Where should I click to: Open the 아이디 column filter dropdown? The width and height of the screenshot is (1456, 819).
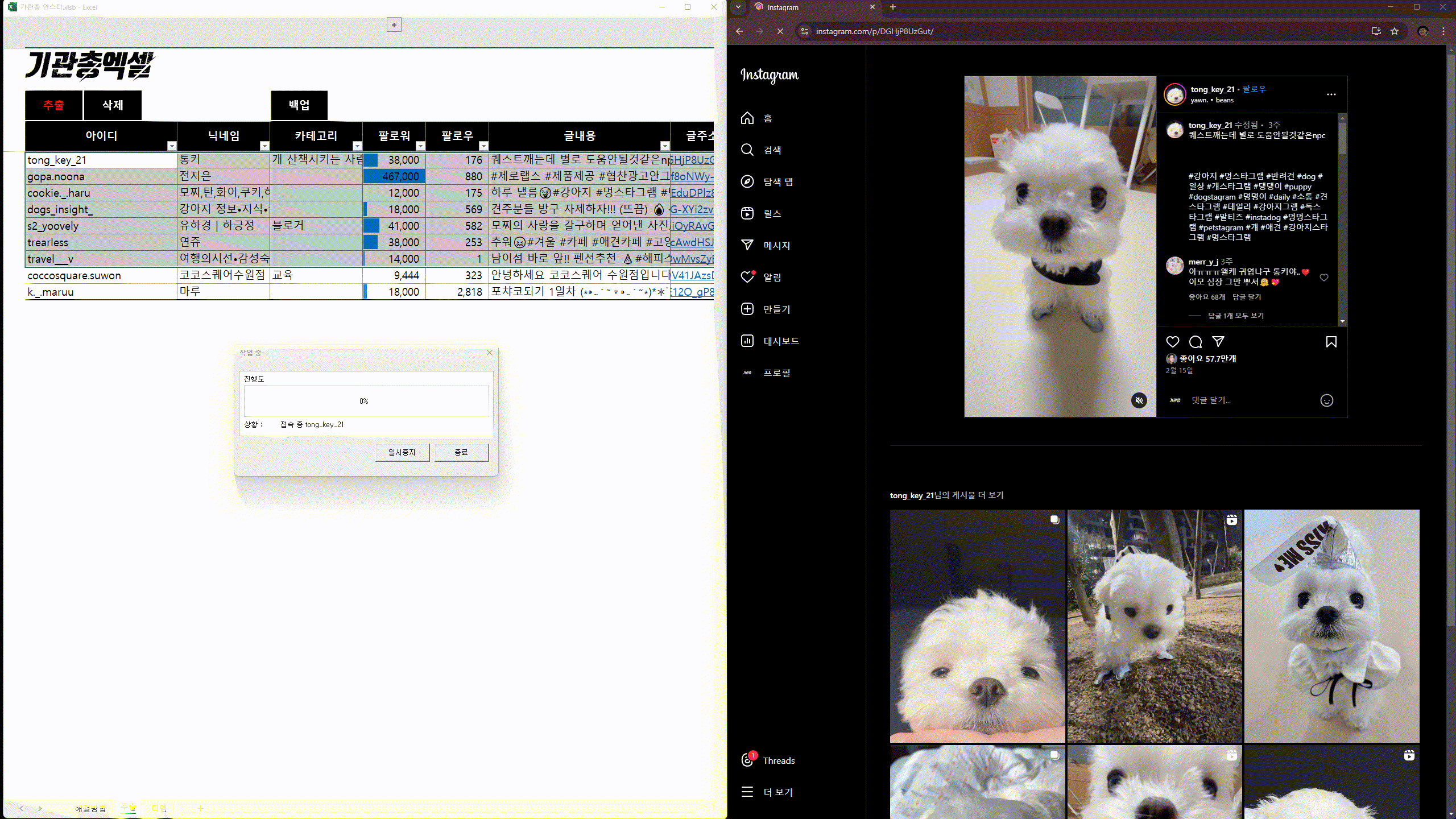coord(172,146)
